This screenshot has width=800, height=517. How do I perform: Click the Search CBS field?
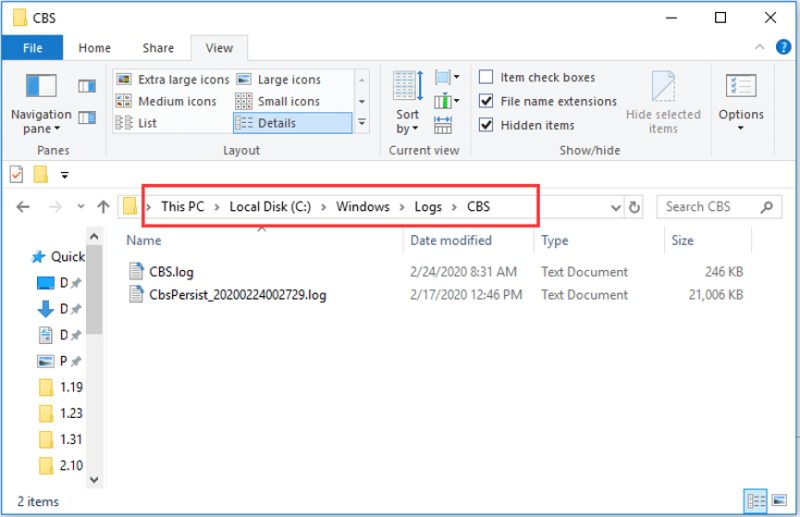point(719,207)
